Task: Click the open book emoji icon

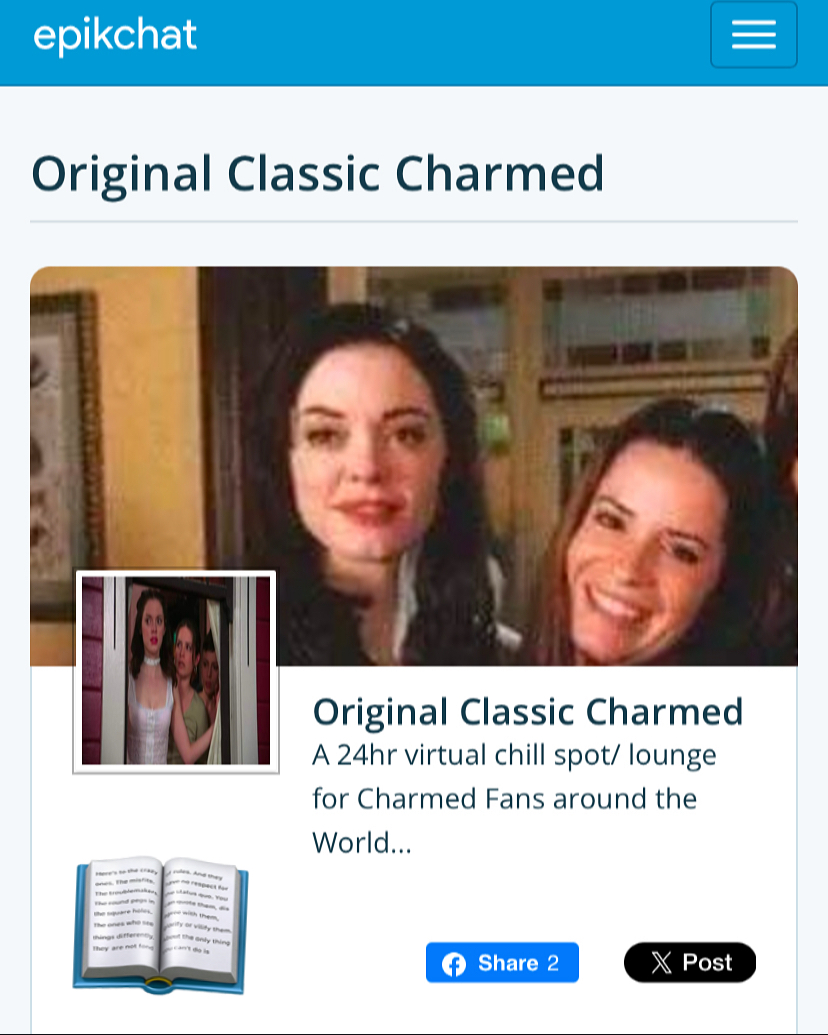Action: (160, 925)
